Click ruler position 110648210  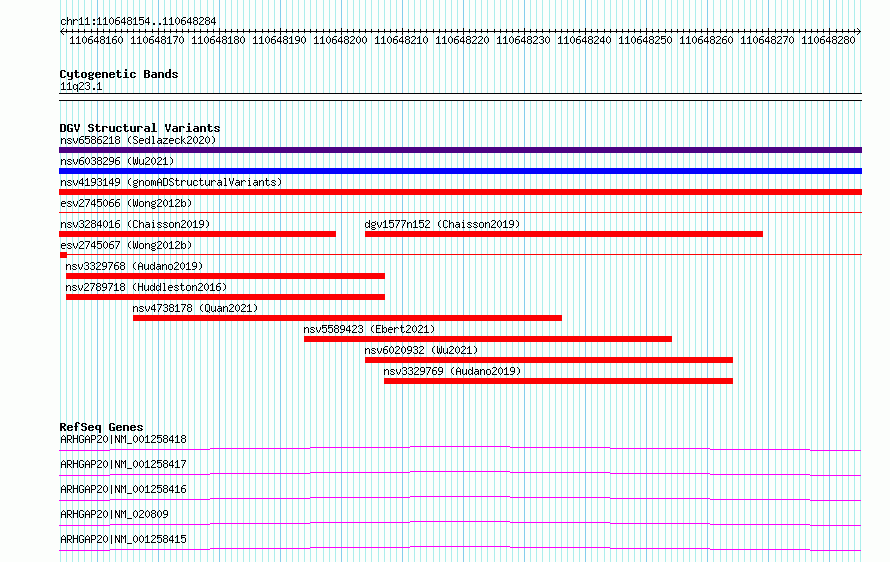coord(401,40)
